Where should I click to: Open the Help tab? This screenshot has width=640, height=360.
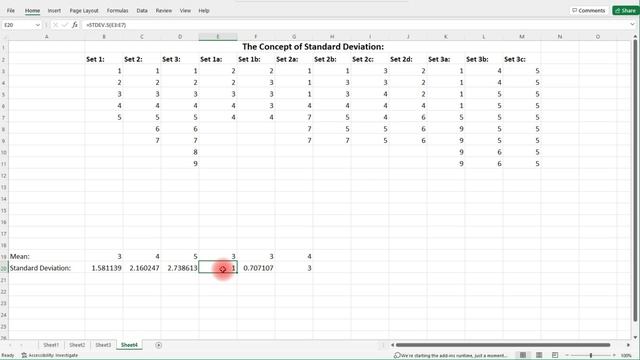(204, 11)
